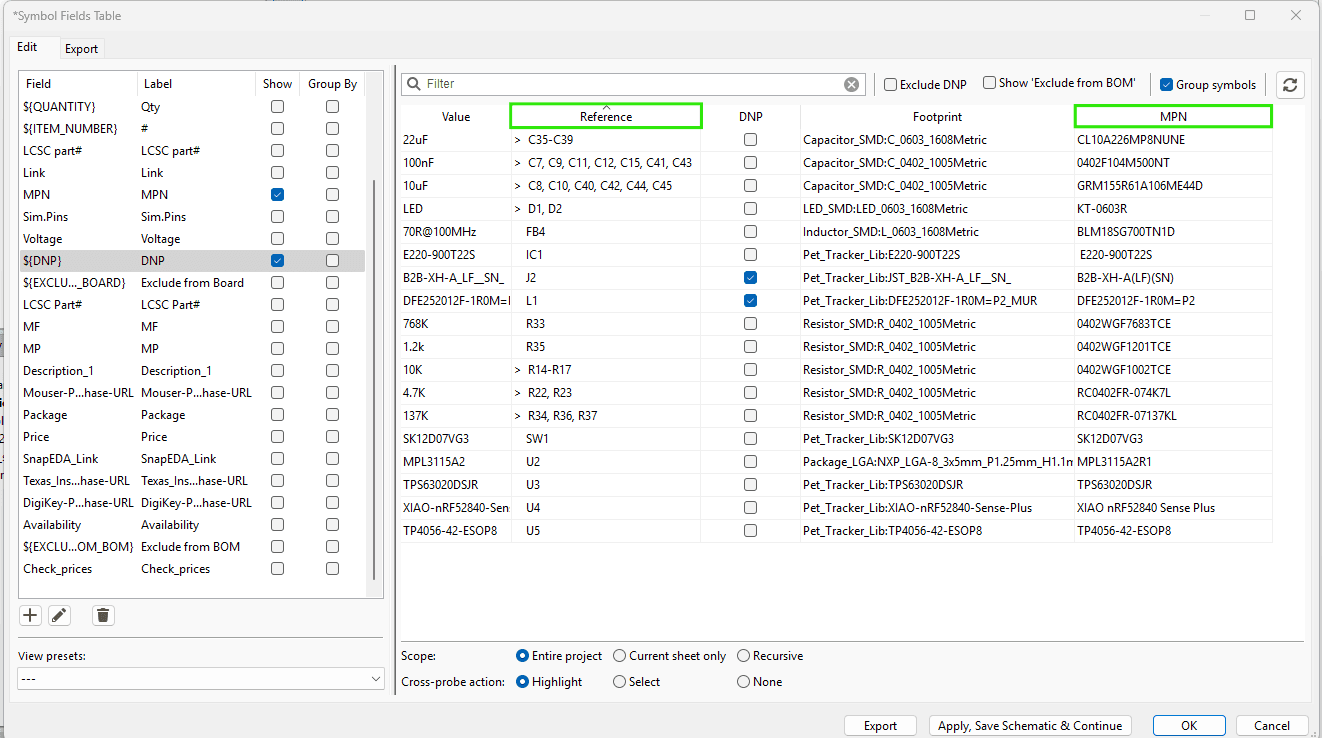Click Apply, Save Schematic & Continue
This screenshot has width=1322, height=738.
point(1030,725)
